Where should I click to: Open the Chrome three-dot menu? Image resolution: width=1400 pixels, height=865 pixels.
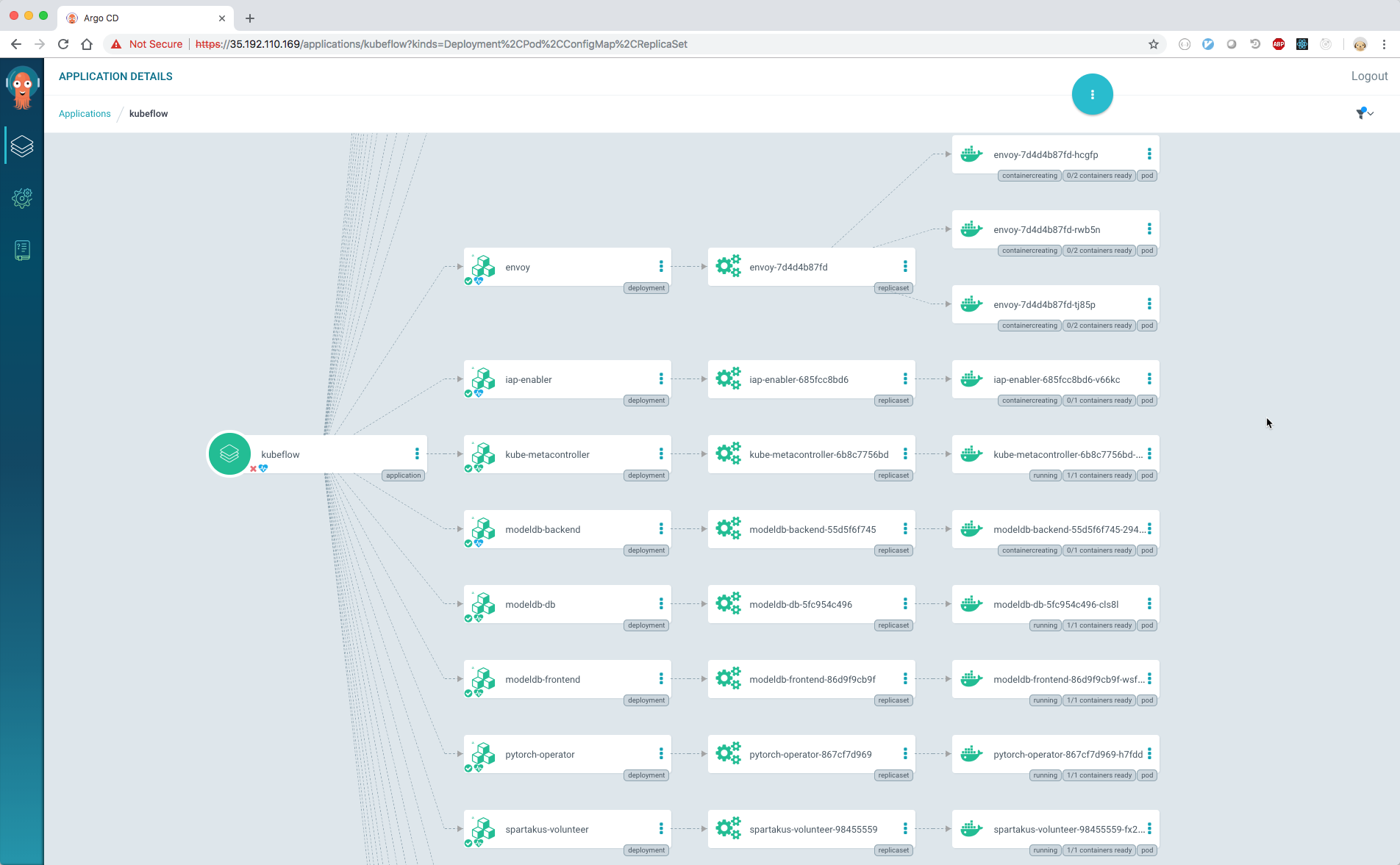tap(1384, 44)
